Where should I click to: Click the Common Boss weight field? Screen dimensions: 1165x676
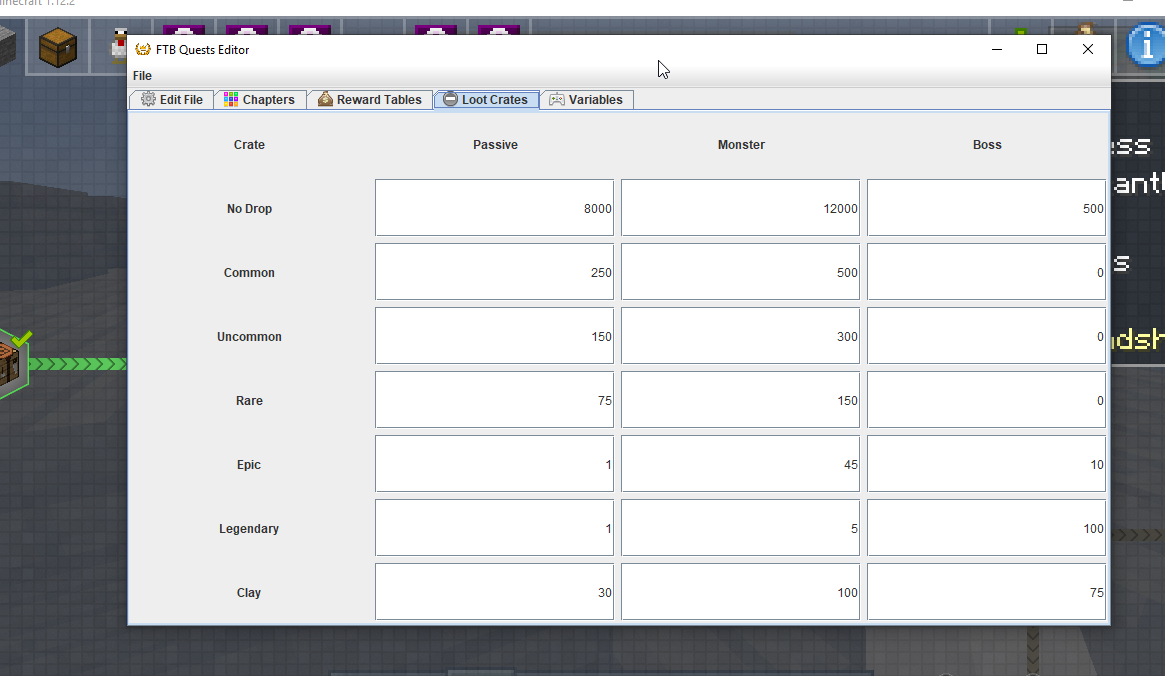pos(986,272)
